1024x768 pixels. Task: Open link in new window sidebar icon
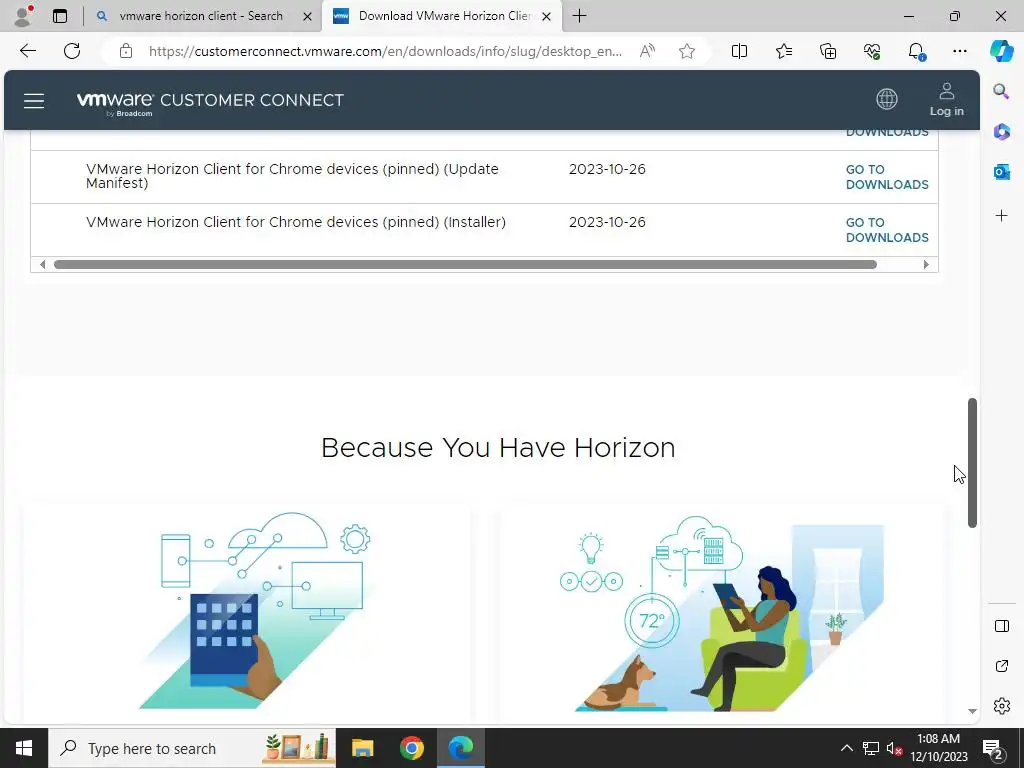(x=1002, y=666)
